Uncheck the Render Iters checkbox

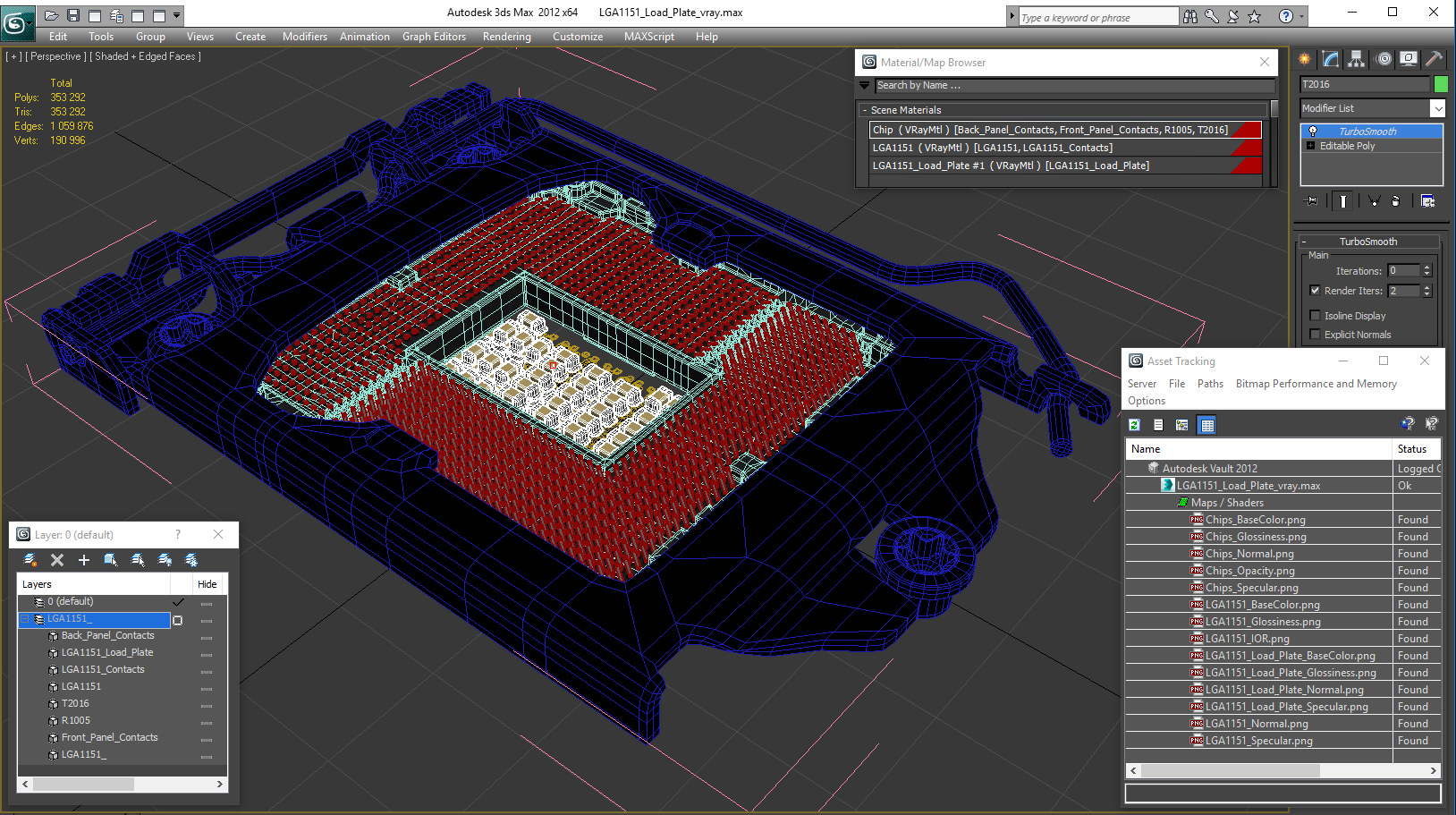tap(1315, 290)
